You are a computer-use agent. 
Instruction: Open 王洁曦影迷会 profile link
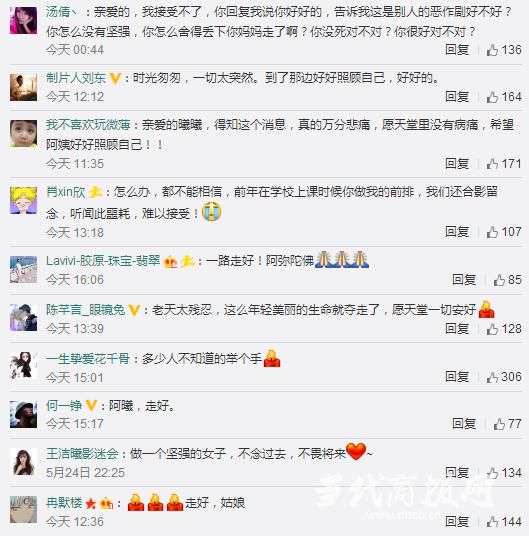pyautogui.click(x=82, y=454)
